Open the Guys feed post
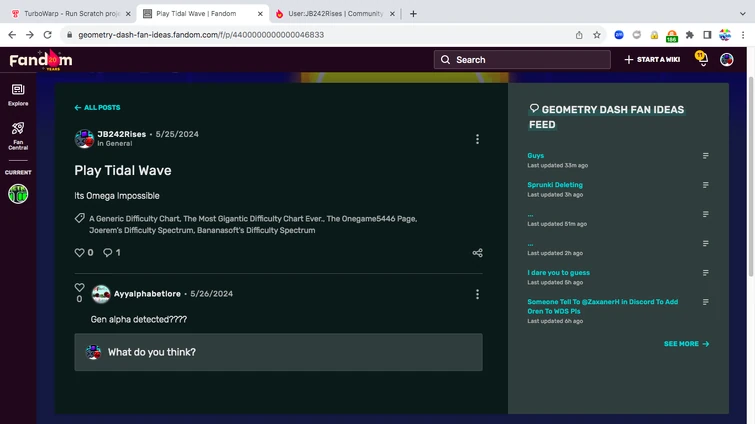This screenshot has width=755, height=424. 535,155
